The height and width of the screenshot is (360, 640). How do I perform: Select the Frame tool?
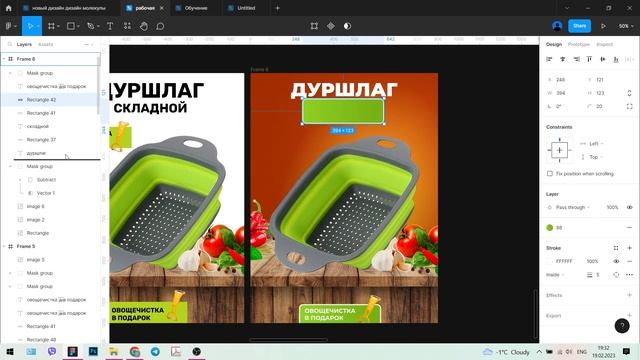point(51,26)
